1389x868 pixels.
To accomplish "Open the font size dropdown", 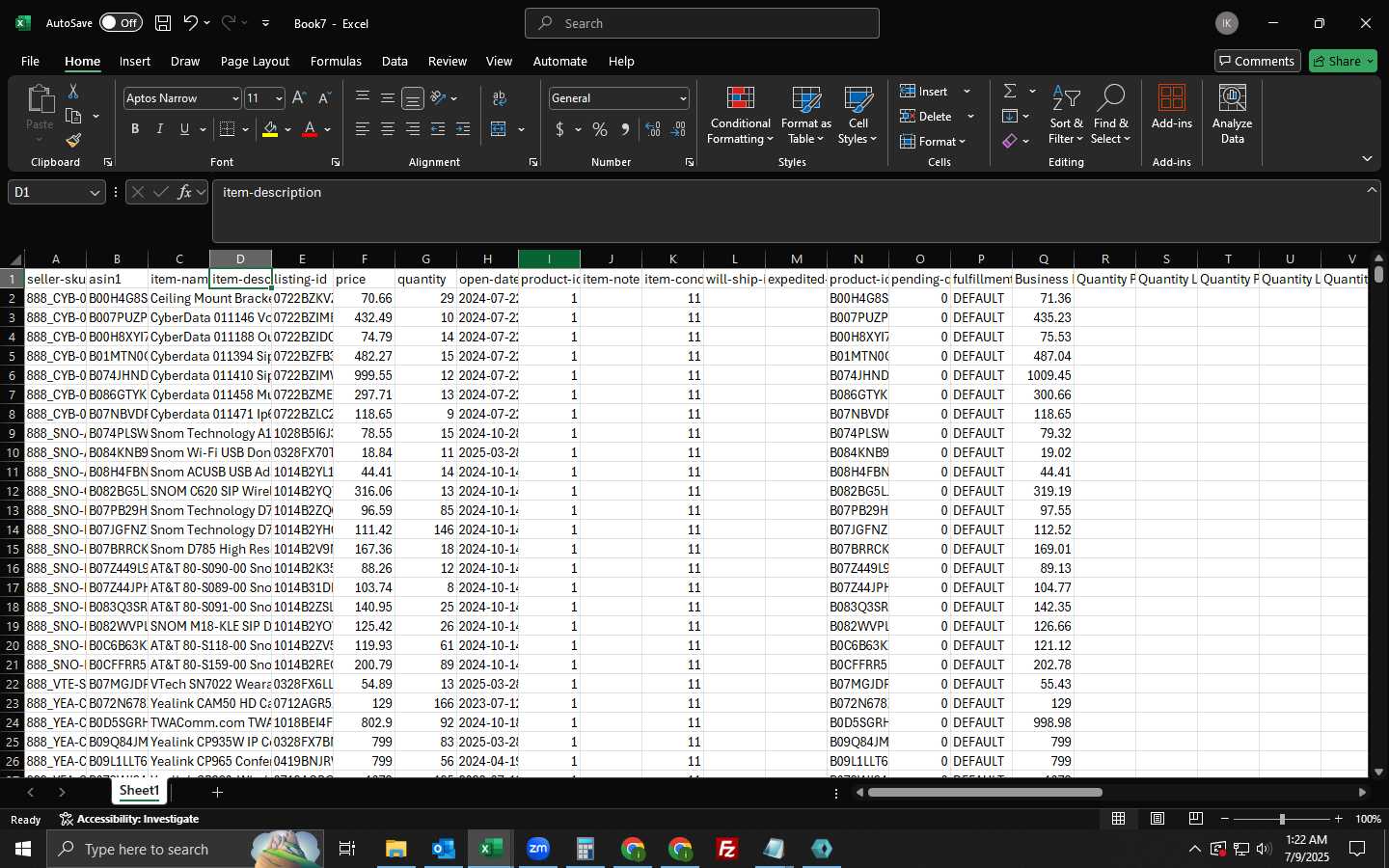I will [279, 98].
